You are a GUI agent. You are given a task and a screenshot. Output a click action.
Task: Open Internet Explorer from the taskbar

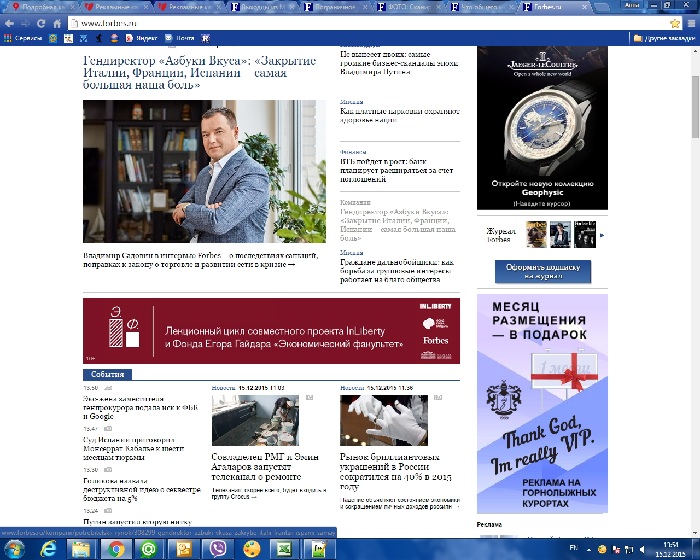click(x=46, y=549)
